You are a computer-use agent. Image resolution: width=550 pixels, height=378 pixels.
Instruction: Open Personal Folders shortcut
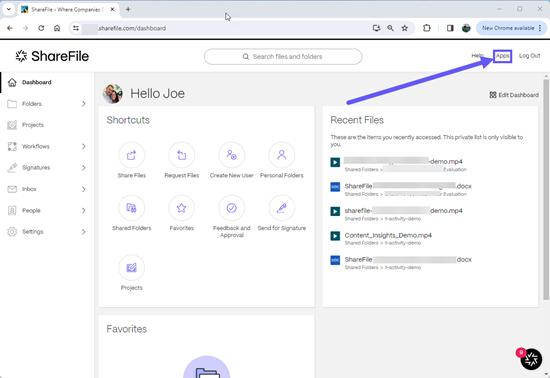tap(281, 155)
